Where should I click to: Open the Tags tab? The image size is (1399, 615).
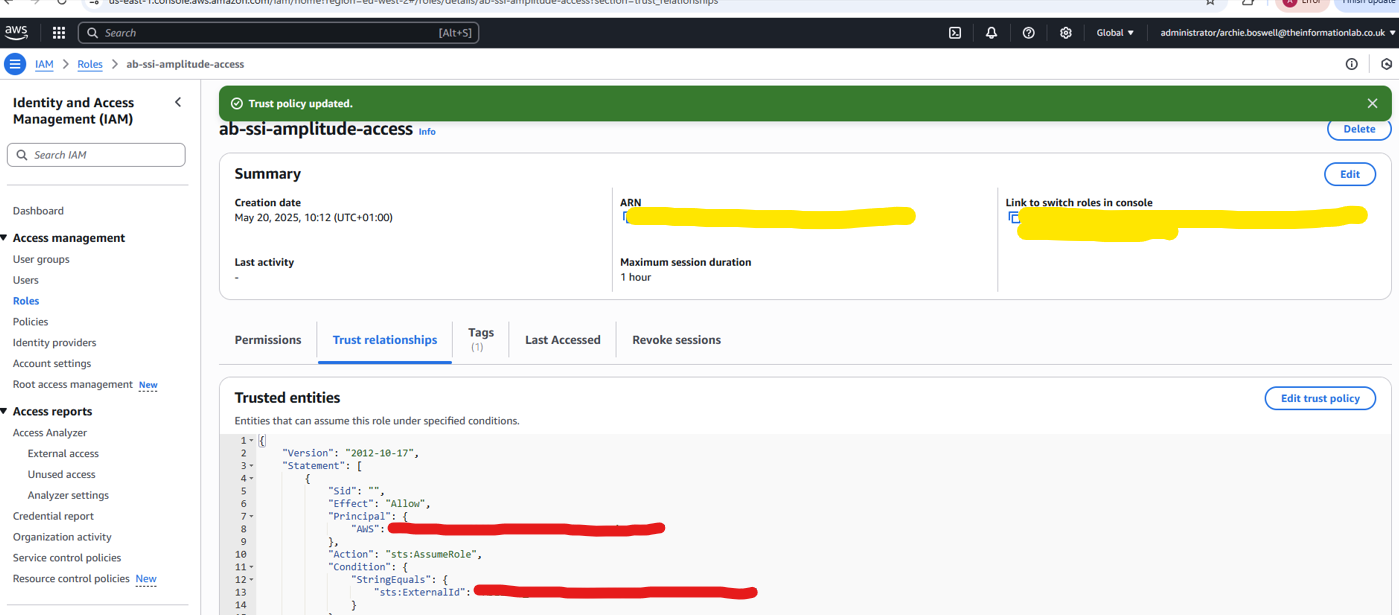click(x=481, y=339)
